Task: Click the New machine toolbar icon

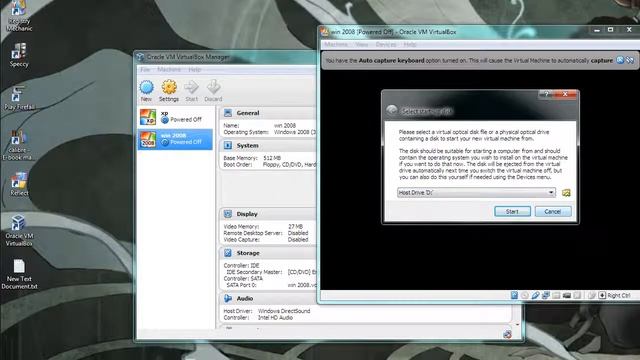Action: point(147,91)
